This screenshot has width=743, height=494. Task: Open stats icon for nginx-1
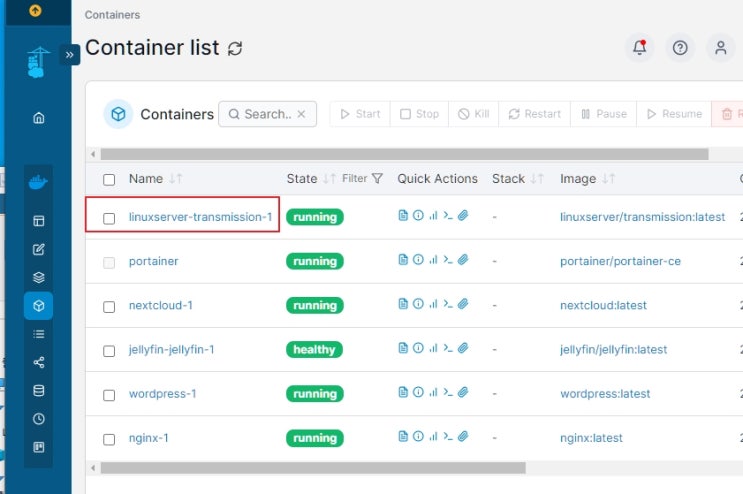point(433,436)
